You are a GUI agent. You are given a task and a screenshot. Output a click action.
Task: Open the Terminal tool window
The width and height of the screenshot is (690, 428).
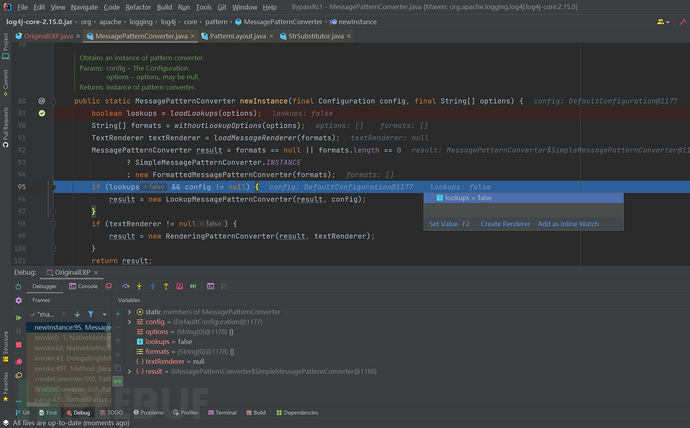(x=225, y=412)
